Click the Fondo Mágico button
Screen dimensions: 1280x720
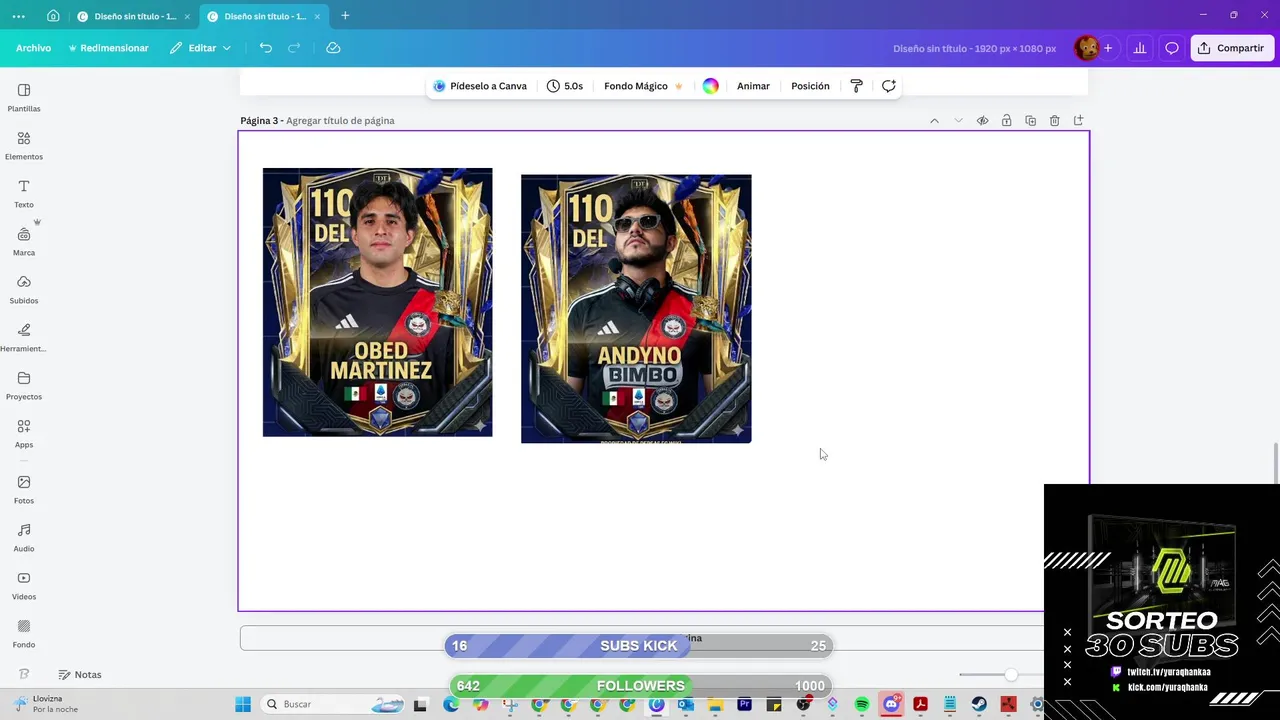tap(643, 86)
